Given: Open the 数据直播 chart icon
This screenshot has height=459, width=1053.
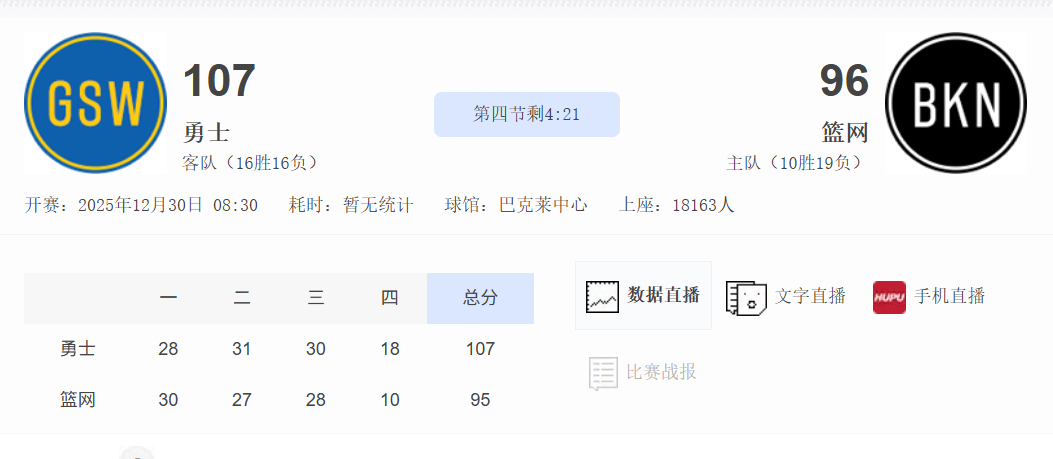Looking at the screenshot, I should [x=602, y=296].
